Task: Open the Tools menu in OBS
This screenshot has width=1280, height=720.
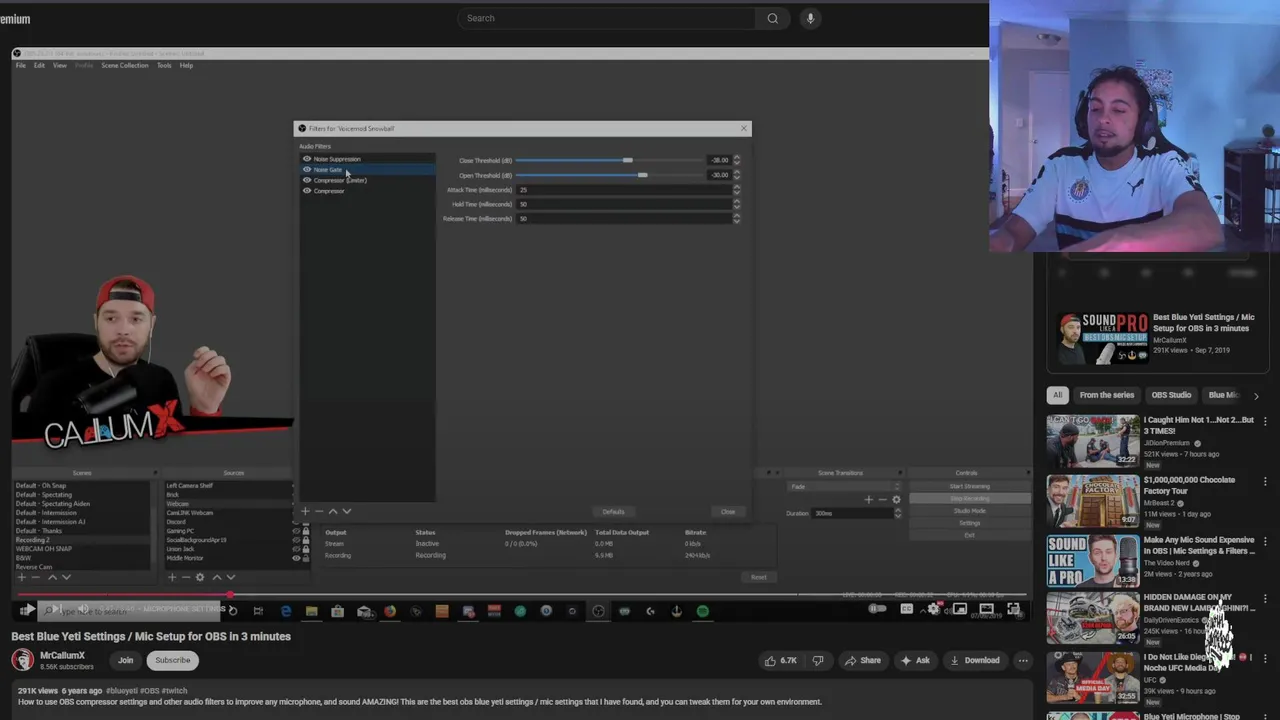Action: [164, 65]
